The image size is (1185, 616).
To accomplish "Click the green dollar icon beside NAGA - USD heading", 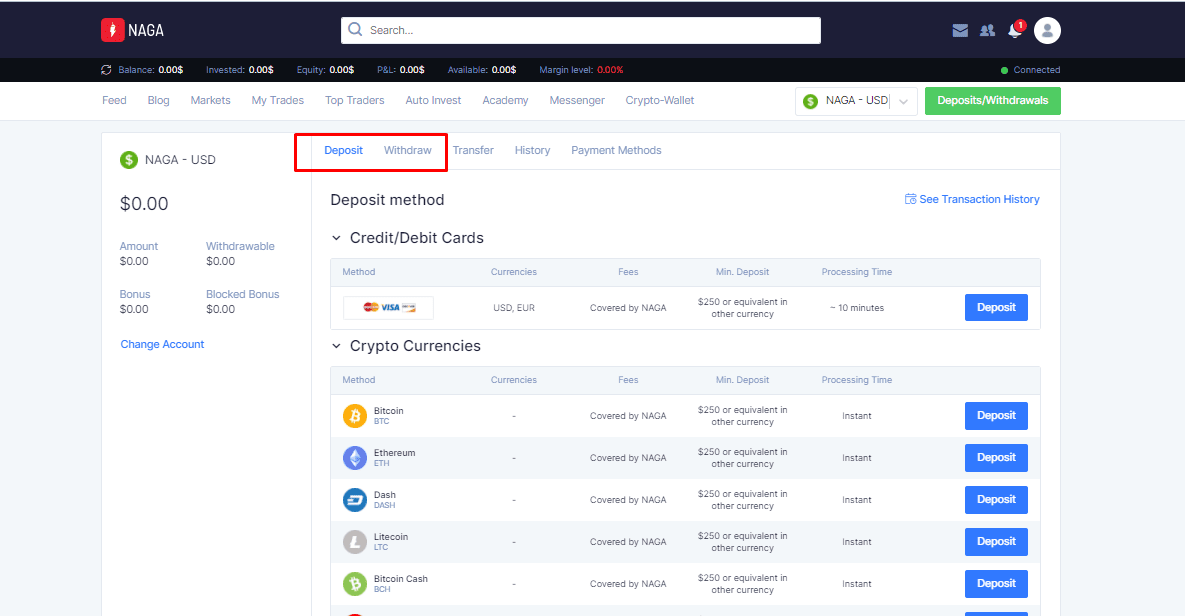I will pos(129,159).
